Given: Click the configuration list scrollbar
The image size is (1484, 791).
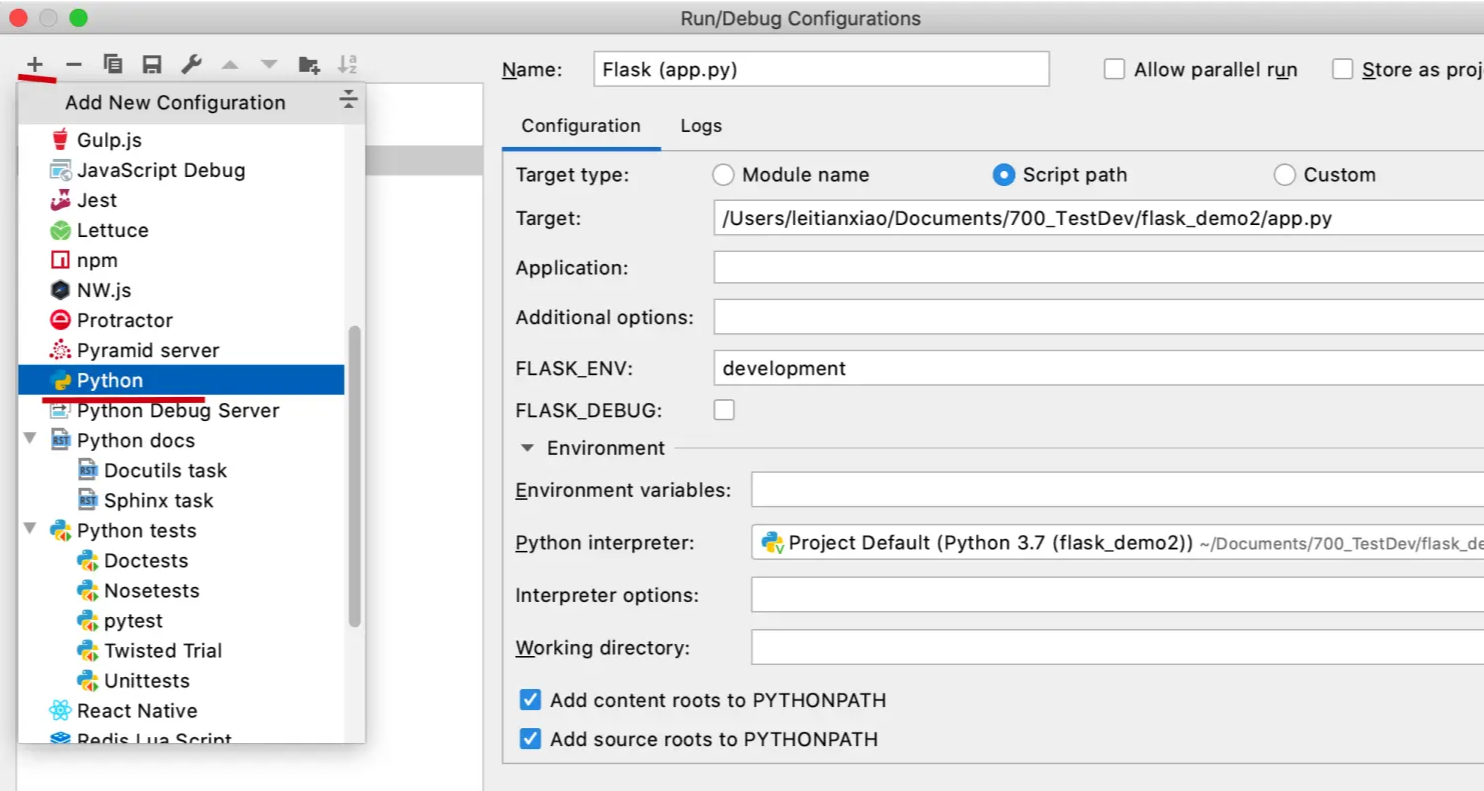Looking at the screenshot, I should point(354,477).
